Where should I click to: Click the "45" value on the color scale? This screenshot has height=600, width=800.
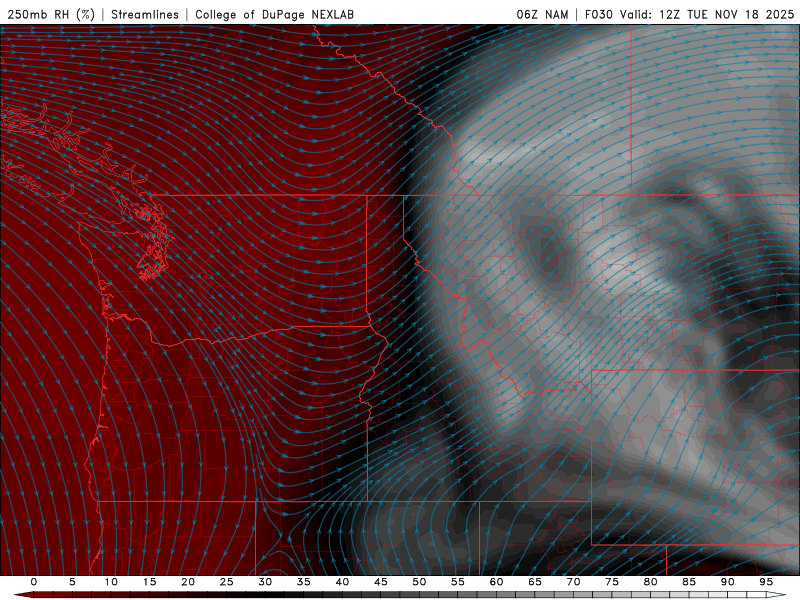381,582
